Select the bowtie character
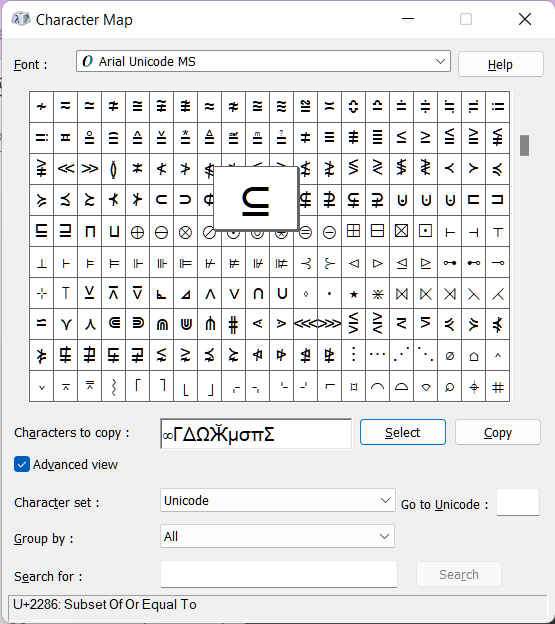The height and width of the screenshot is (624, 555). (401, 294)
